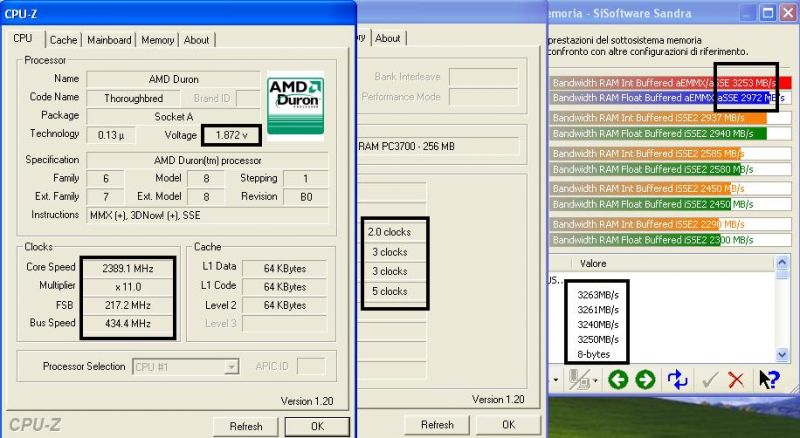This screenshot has height=438, width=800.
Task: Click the Name field showing AMD Duron
Action: tap(173, 79)
